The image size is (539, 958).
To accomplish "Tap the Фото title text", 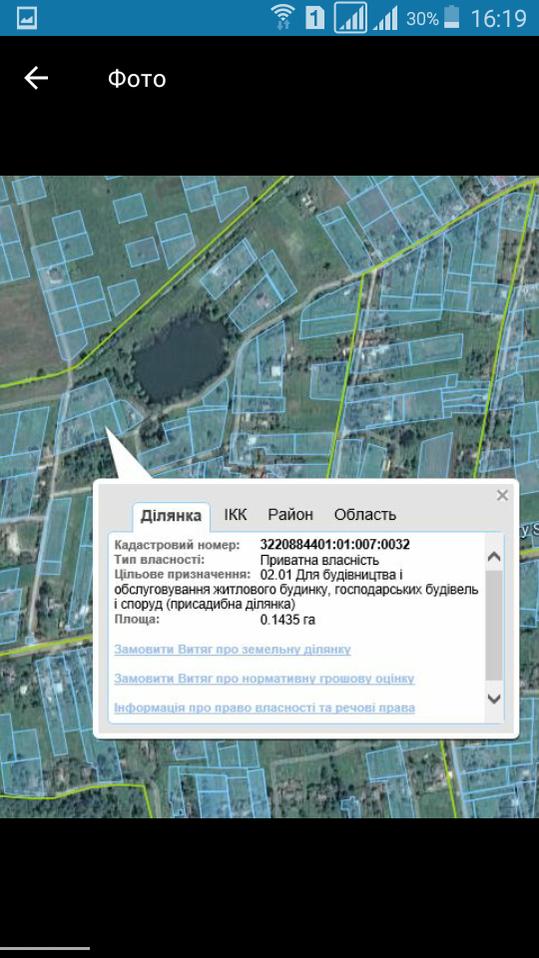I will [x=137, y=79].
